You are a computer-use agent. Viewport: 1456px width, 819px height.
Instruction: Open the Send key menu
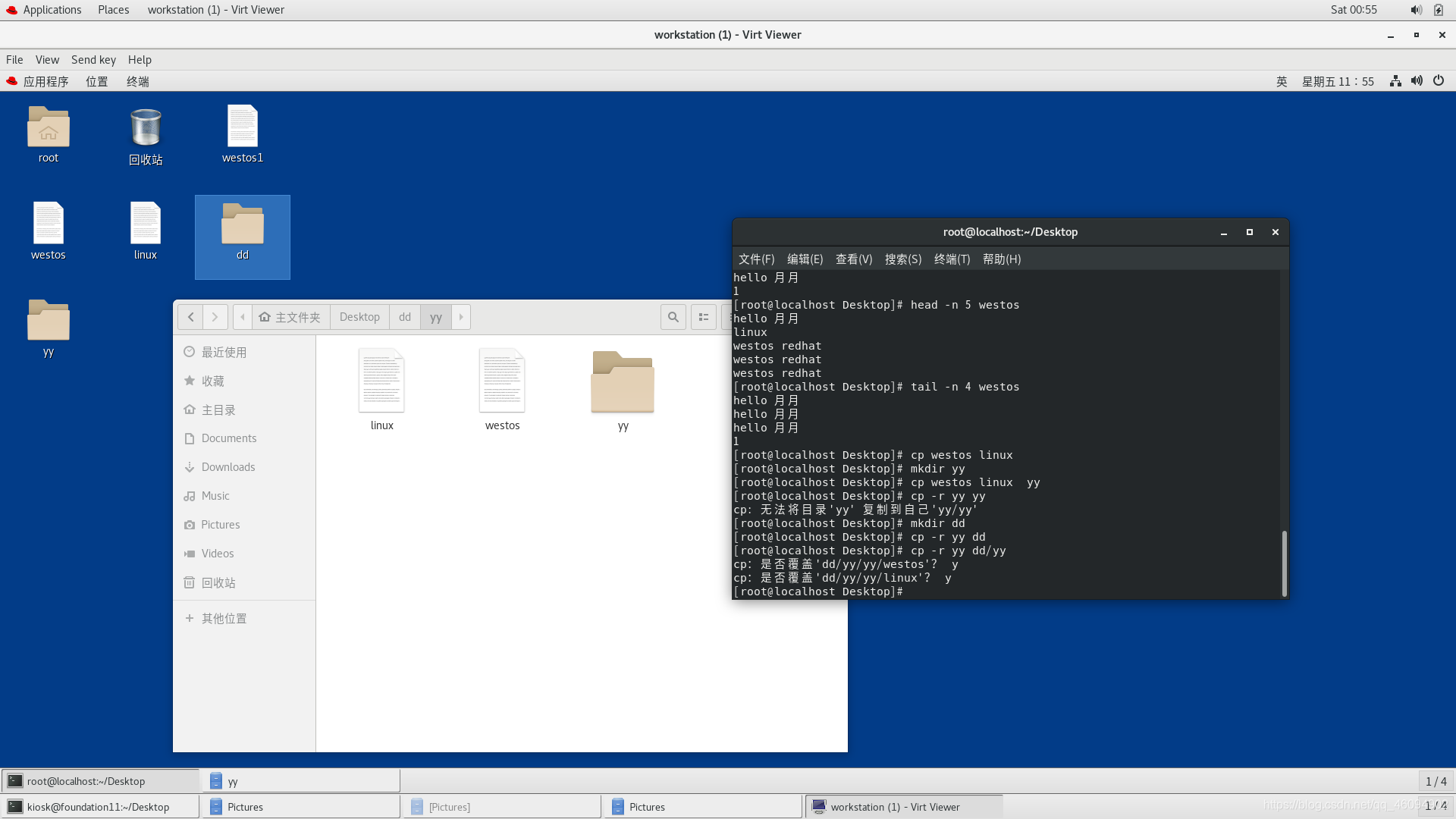tap(93, 60)
